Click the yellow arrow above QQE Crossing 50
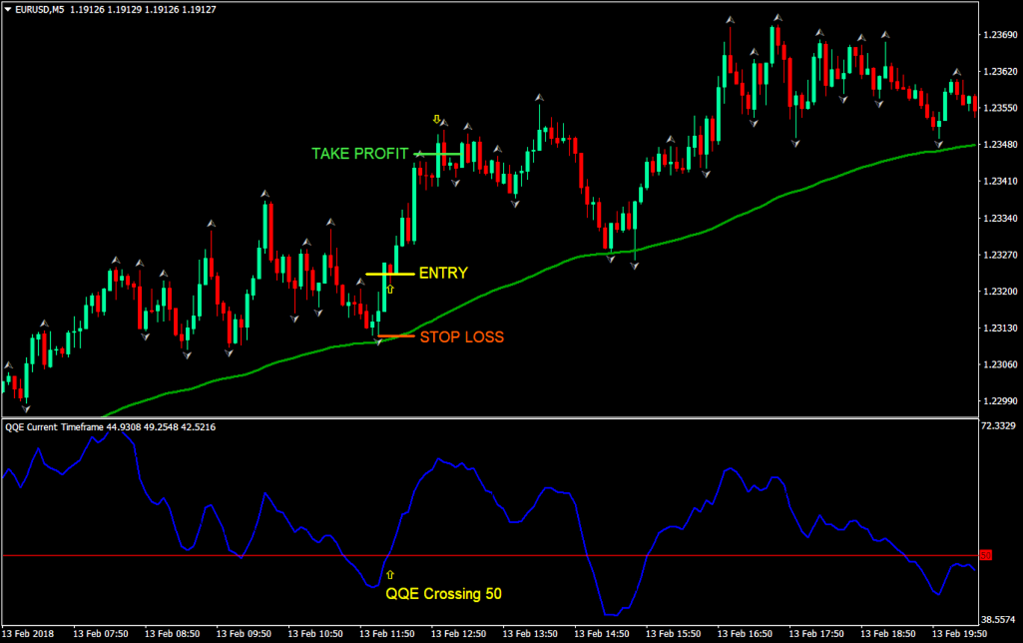 (x=390, y=575)
